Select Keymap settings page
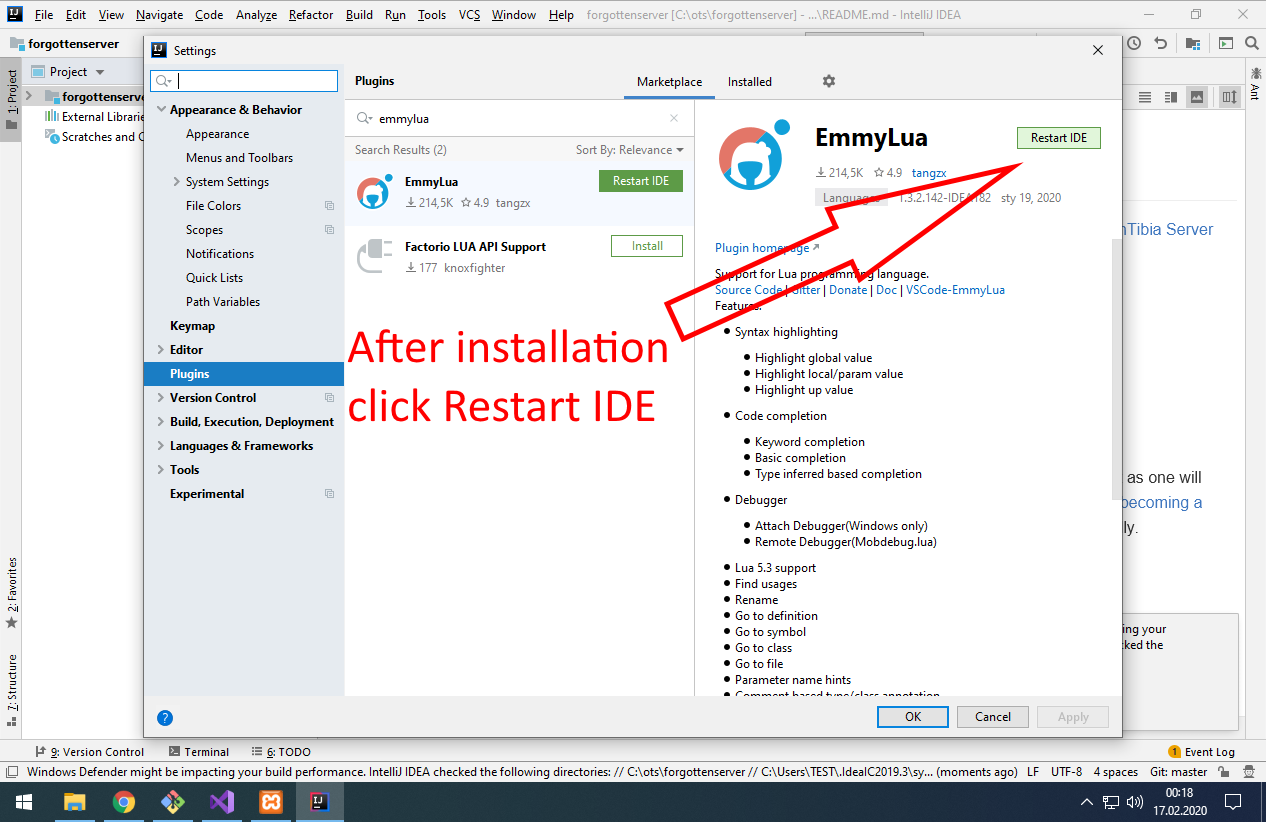The height and width of the screenshot is (822, 1266). coord(192,326)
